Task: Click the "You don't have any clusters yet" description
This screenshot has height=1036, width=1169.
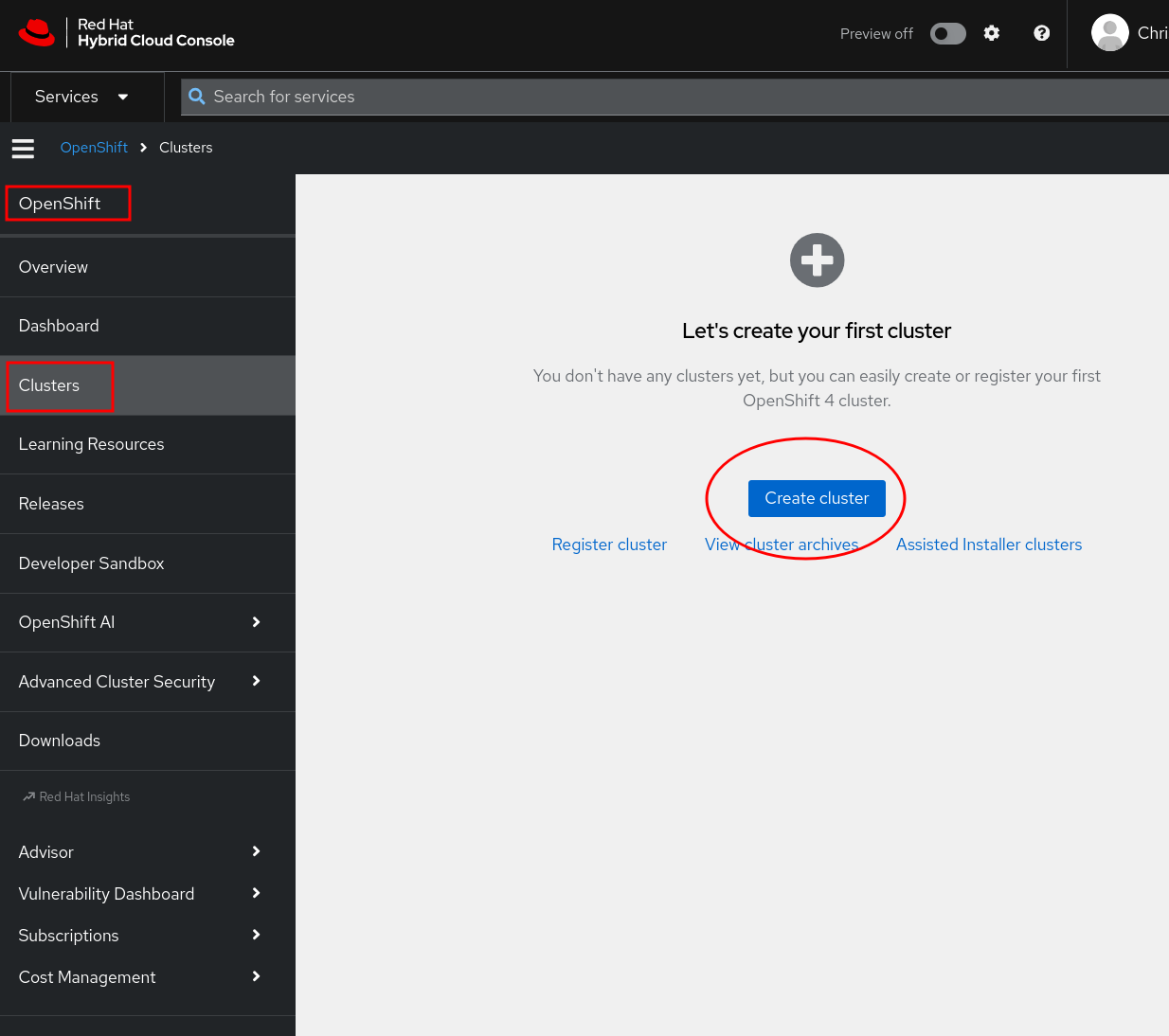Action: pos(817,388)
